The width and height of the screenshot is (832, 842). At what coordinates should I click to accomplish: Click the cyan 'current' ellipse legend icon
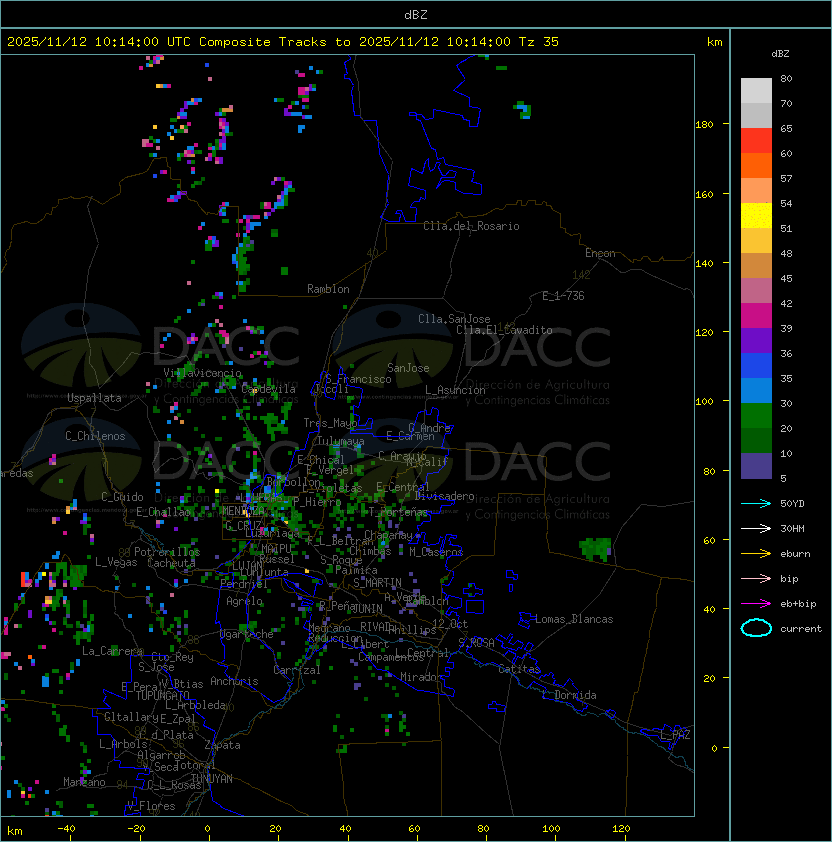756,628
